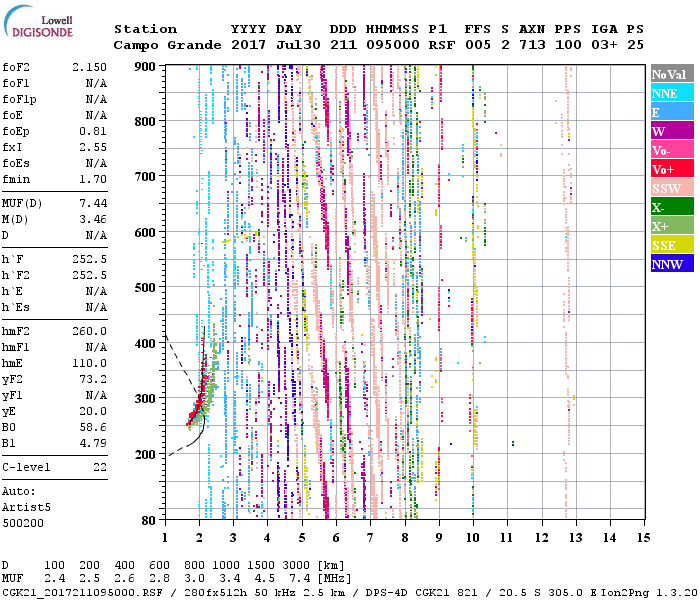Click the yellow SSE legend box

668,246
